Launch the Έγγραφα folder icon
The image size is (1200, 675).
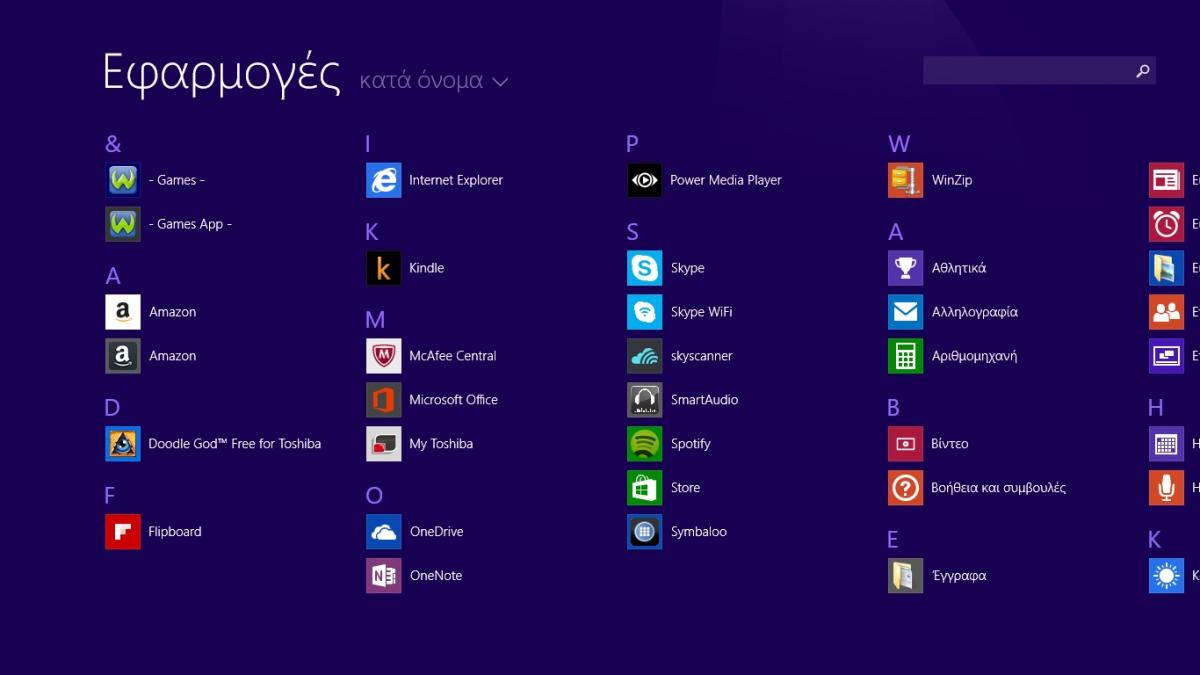(906, 576)
